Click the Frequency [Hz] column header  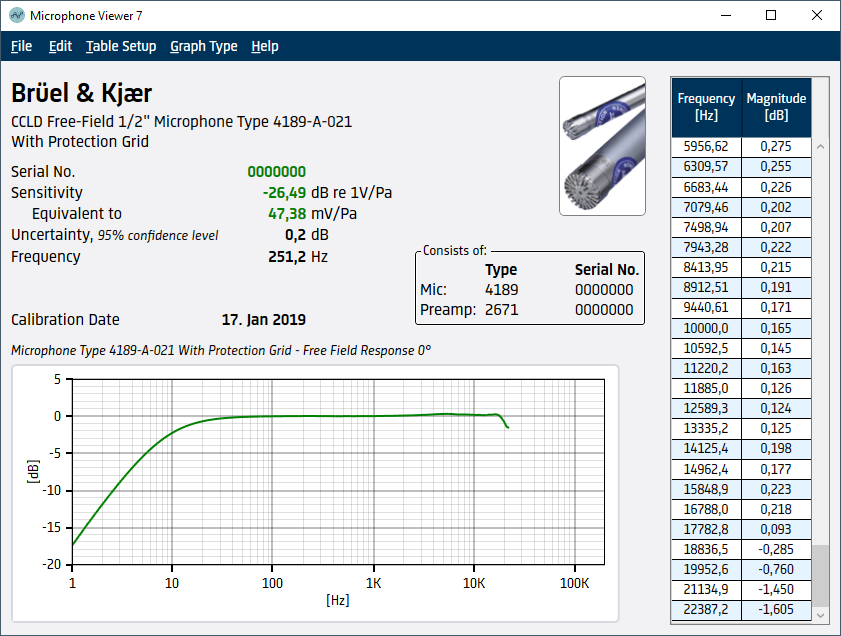706,107
